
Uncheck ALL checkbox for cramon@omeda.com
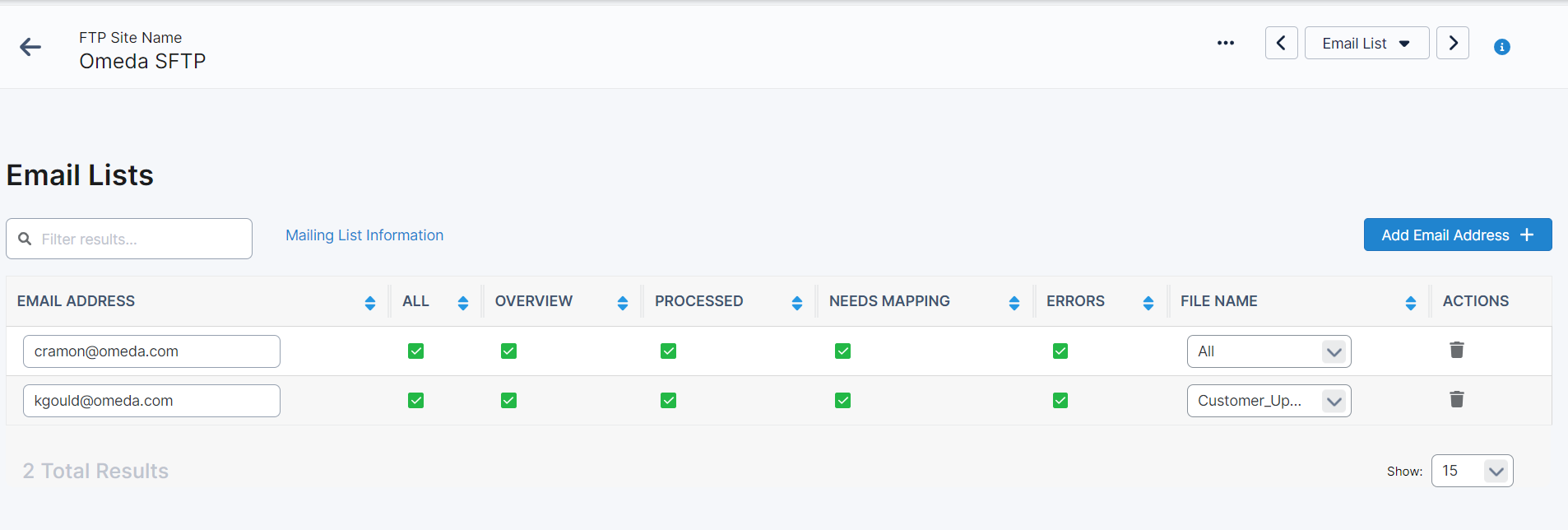pyautogui.click(x=416, y=351)
